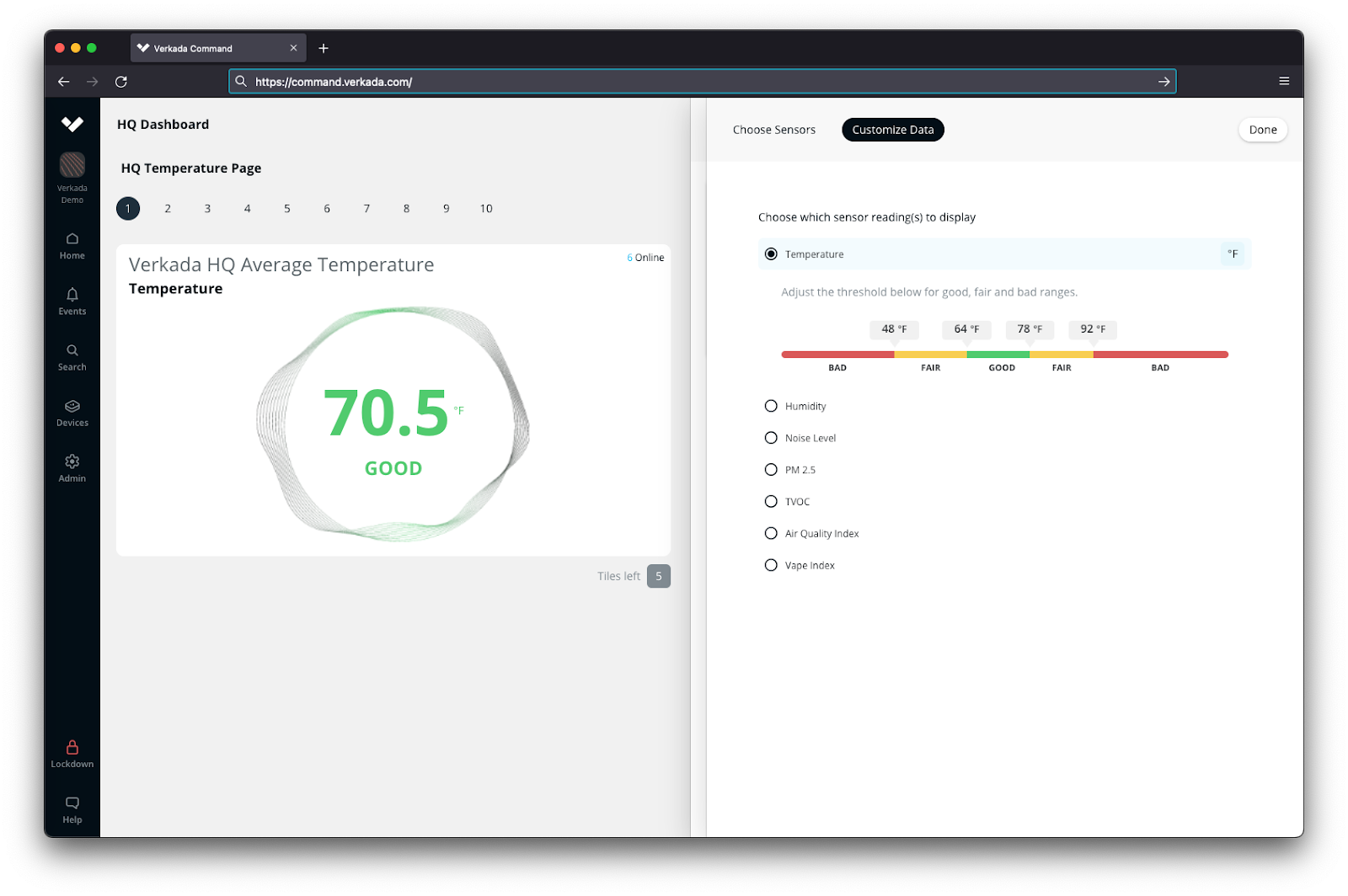Viewport: 1348px width, 896px height.
Task: Click the Done button
Action: (1262, 129)
